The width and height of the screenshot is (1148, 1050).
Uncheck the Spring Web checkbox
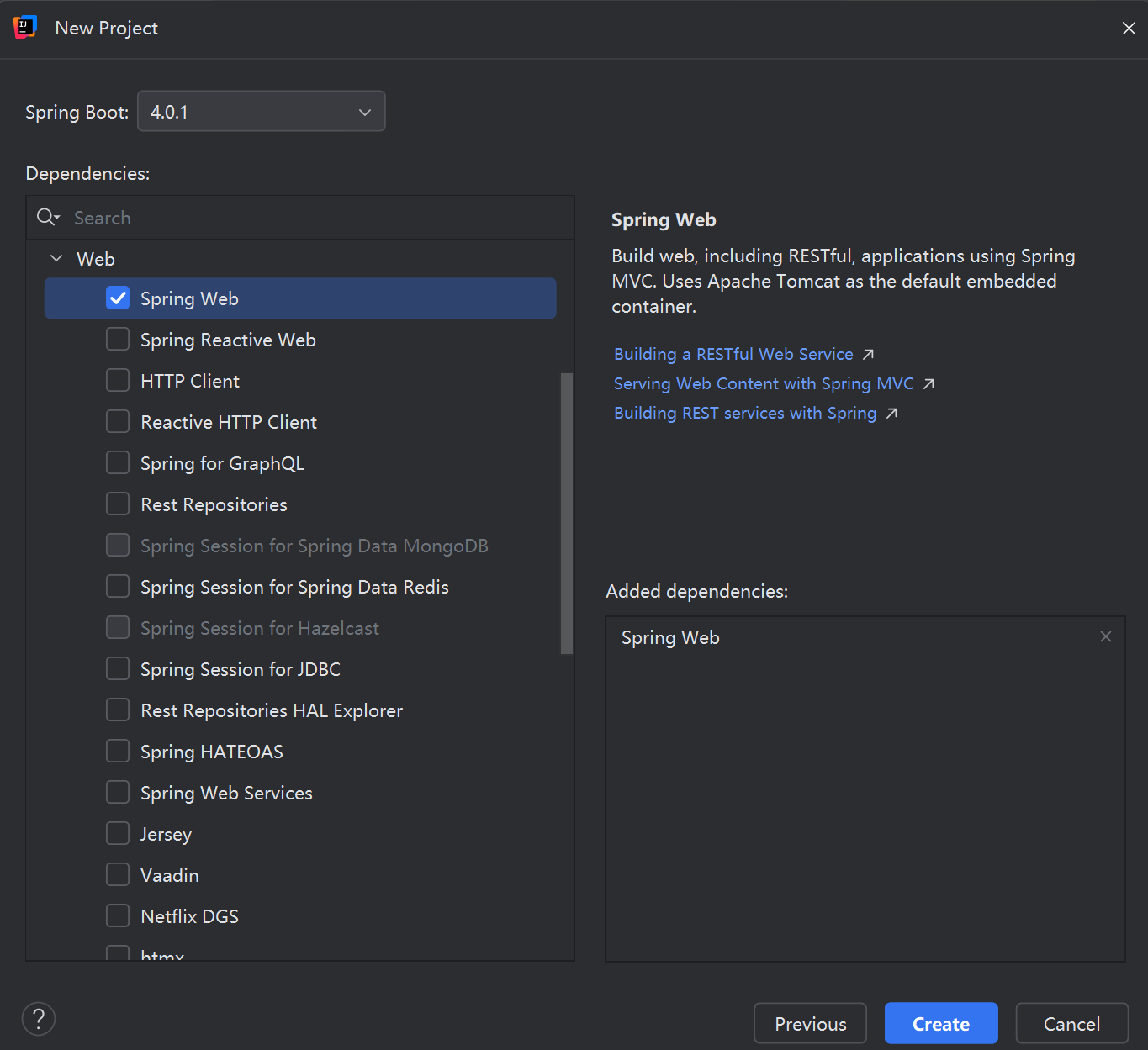118,298
